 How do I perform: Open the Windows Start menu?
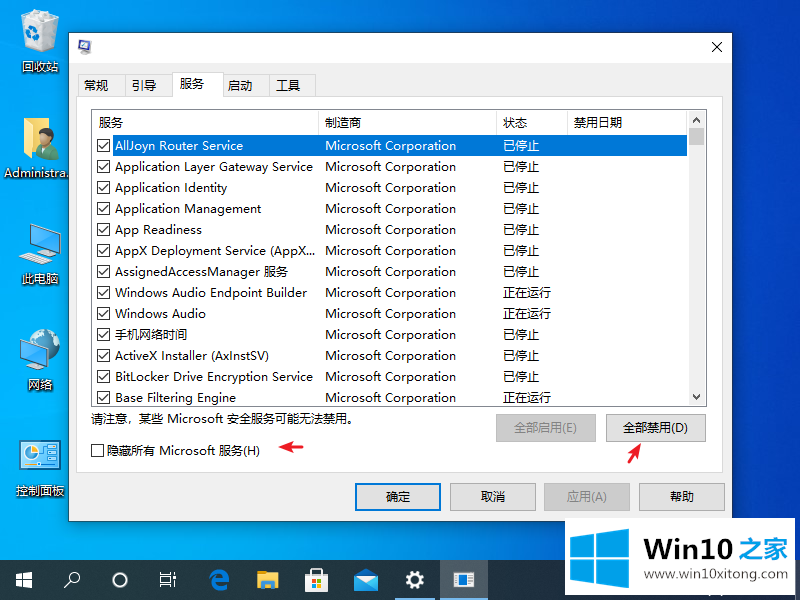(x=24, y=580)
